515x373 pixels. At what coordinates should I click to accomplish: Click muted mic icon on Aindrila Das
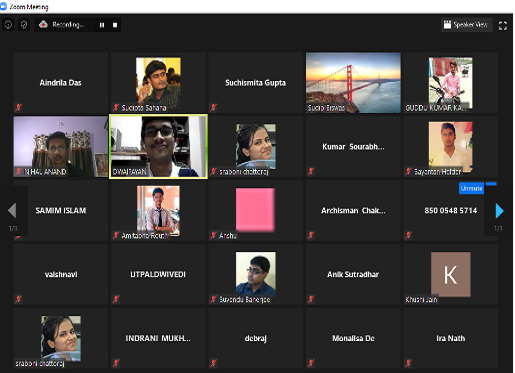[x=19, y=107]
